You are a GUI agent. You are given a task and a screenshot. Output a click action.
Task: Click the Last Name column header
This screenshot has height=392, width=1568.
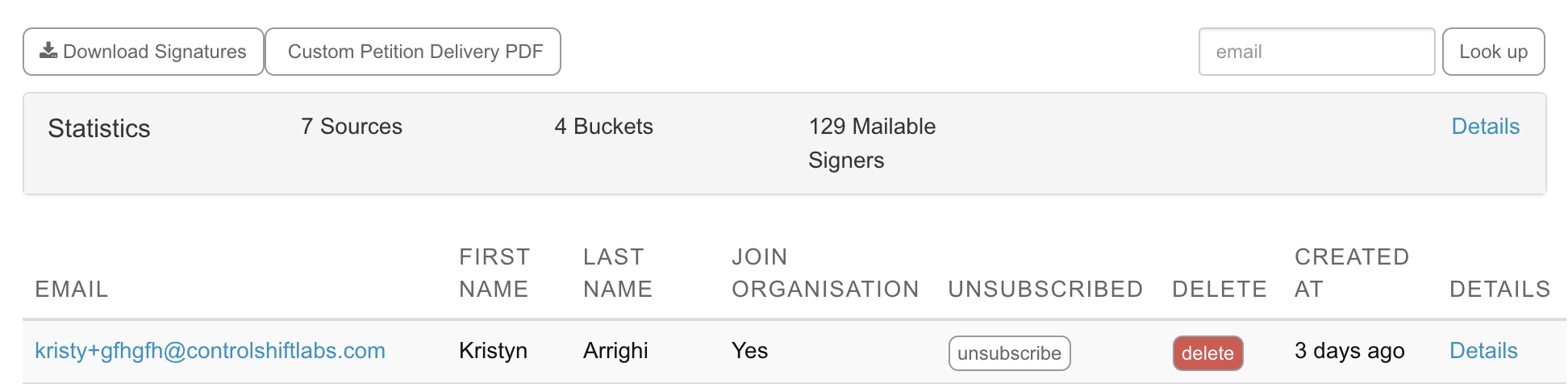[x=618, y=273]
